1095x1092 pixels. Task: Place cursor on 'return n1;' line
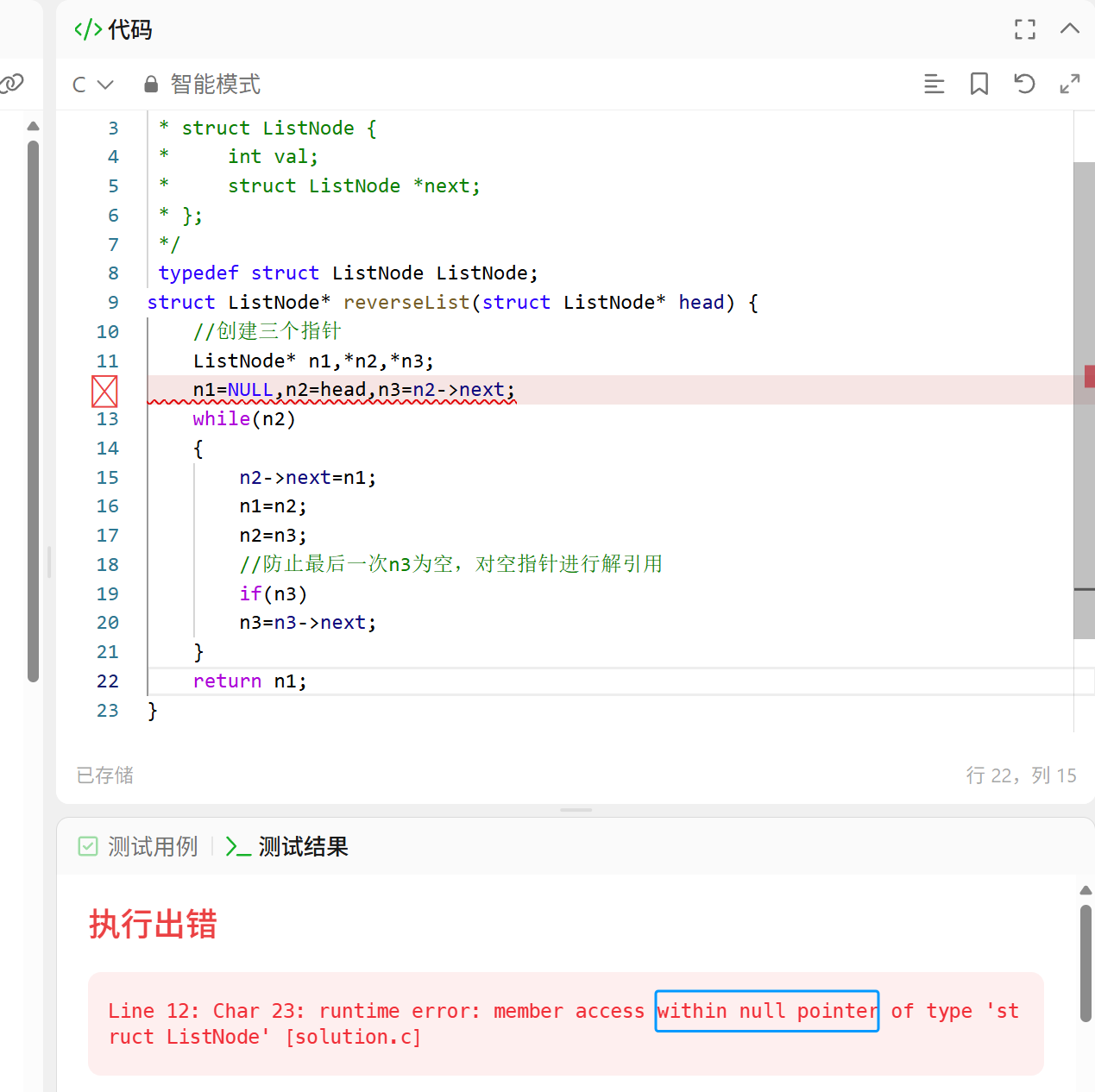[x=249, y=681]
